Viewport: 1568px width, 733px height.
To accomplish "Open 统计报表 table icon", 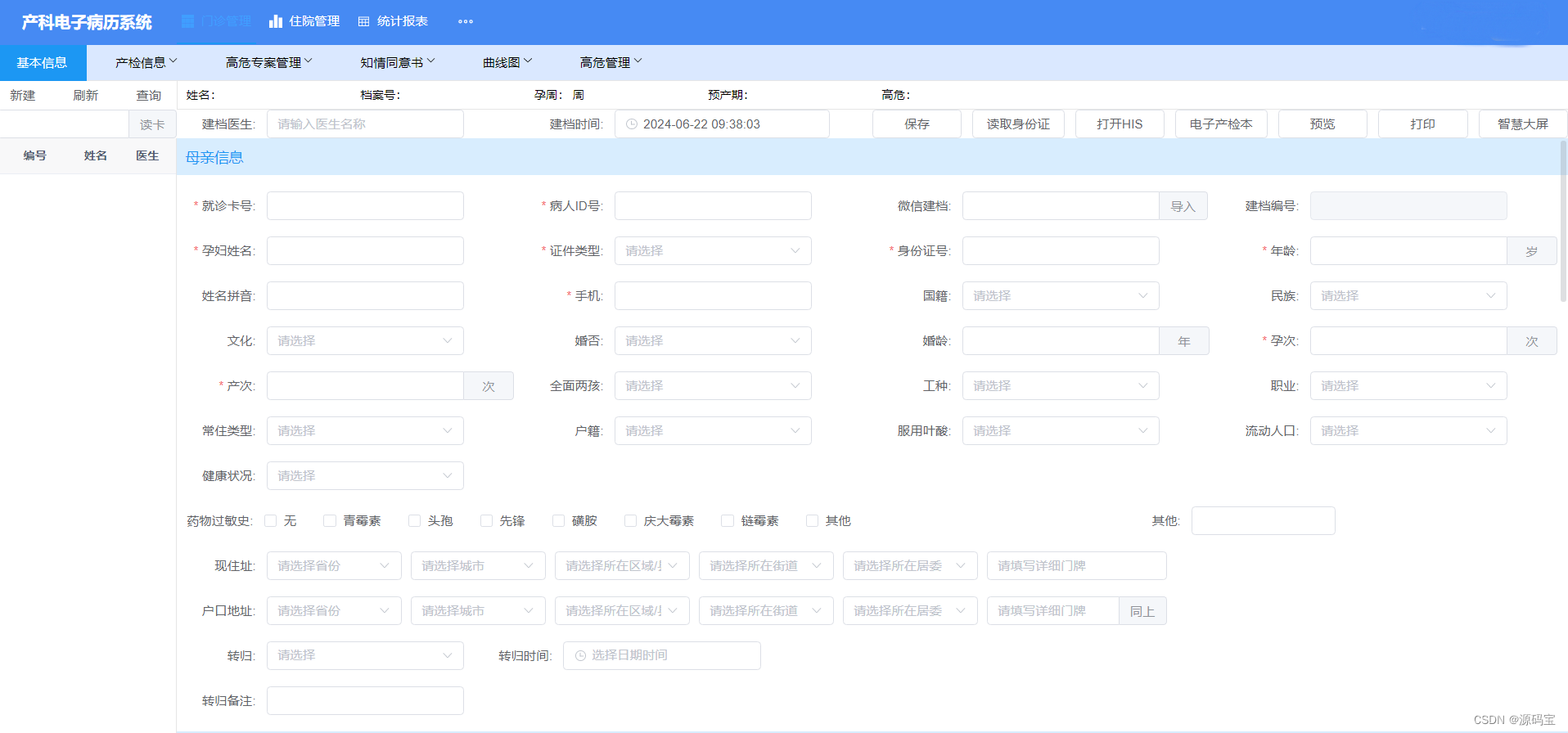I will click(x=363, y=21).
